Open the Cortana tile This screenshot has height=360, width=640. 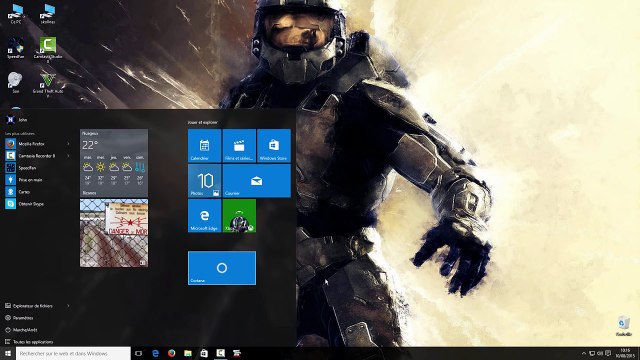coord(222,268)
